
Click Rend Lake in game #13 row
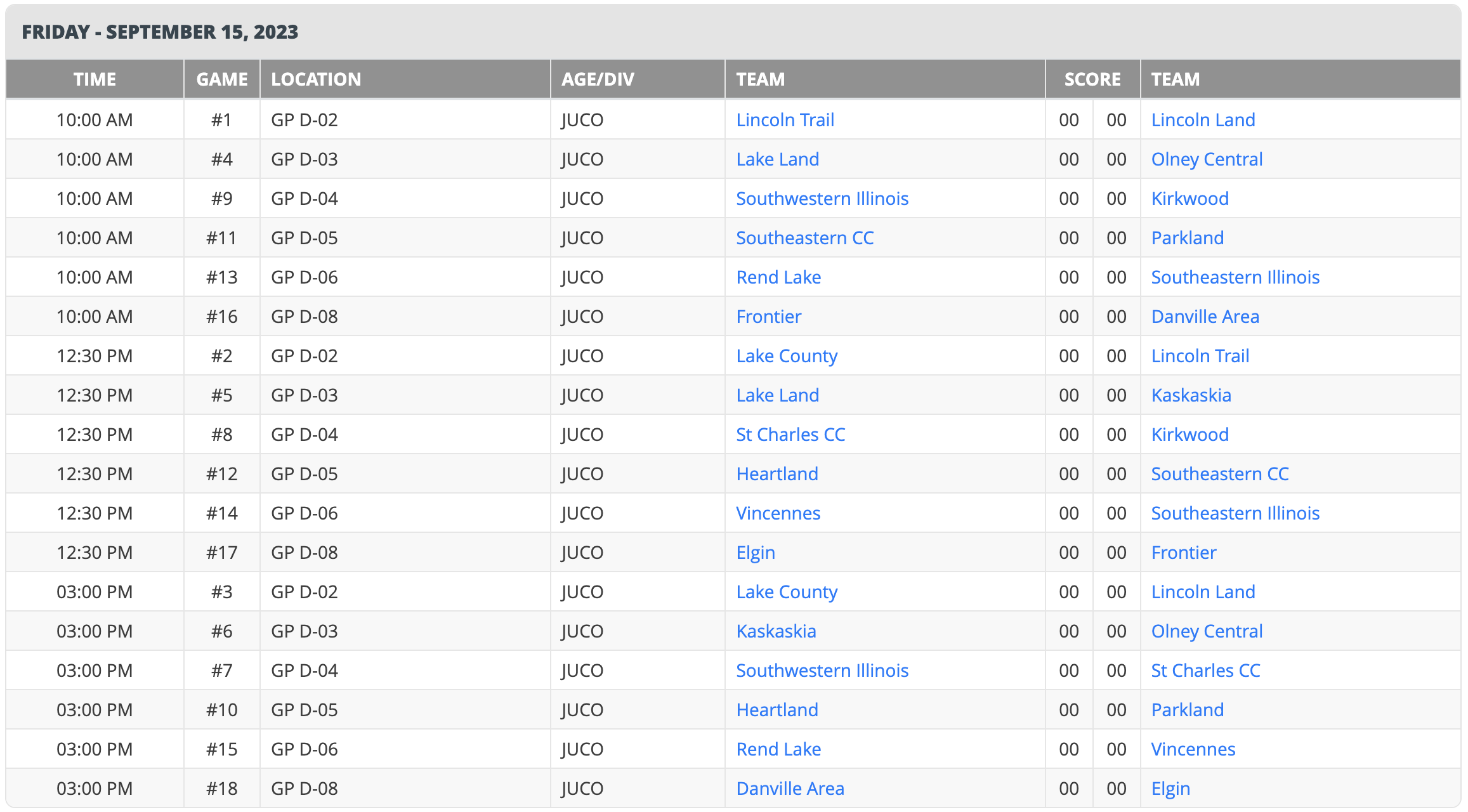click(x=778, y=277)
